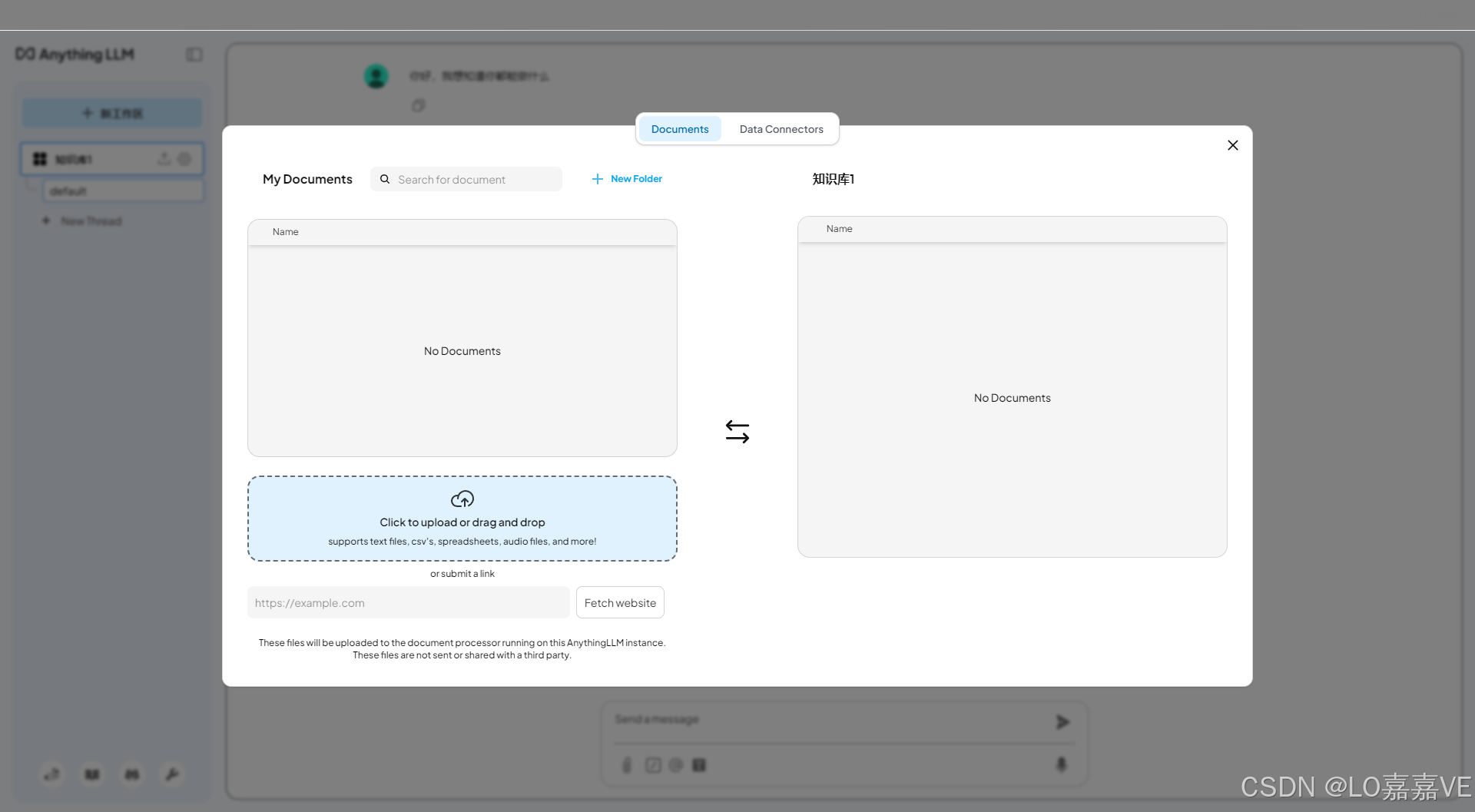The image size is (1475, 812).
Task: Click the microphone icon in chat box
Action: tap(1062, 764)
